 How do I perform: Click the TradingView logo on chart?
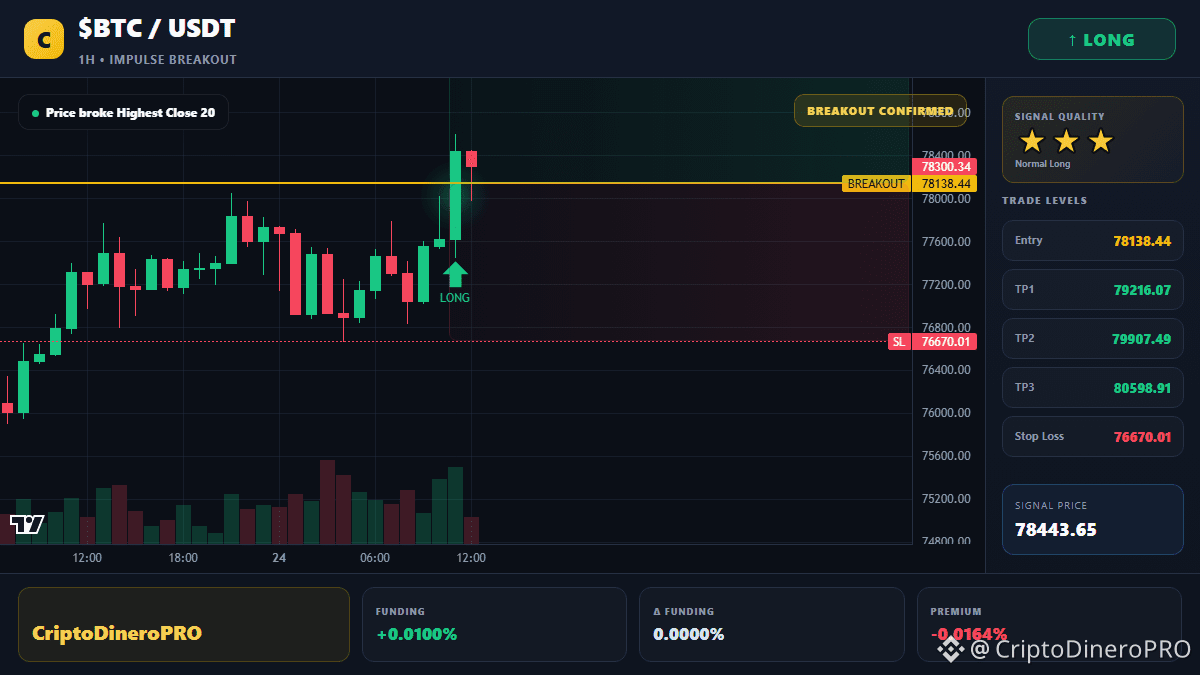[27, 524]
